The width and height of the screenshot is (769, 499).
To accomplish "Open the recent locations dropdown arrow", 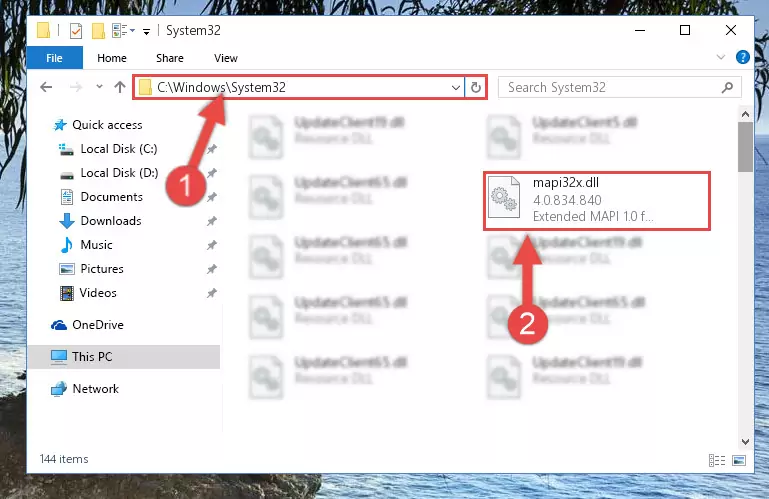I will pos(100,87).
